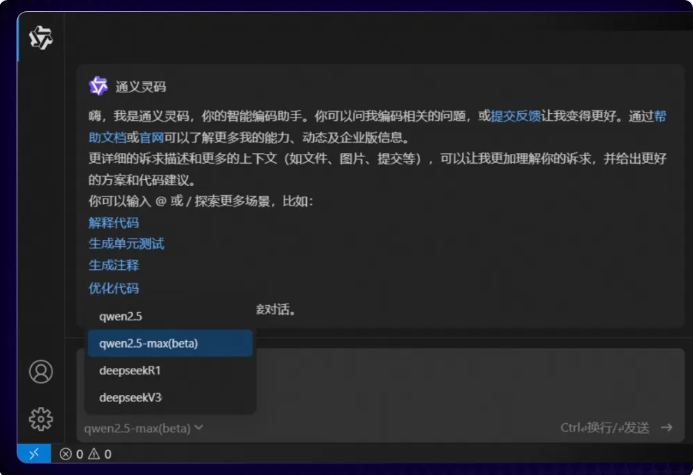The height and width of the screenshot is (475, 693).
Task: Open the Tongyi Lingma sidebar panel icon
Action: pyautogui.click(x=41, y=38)
